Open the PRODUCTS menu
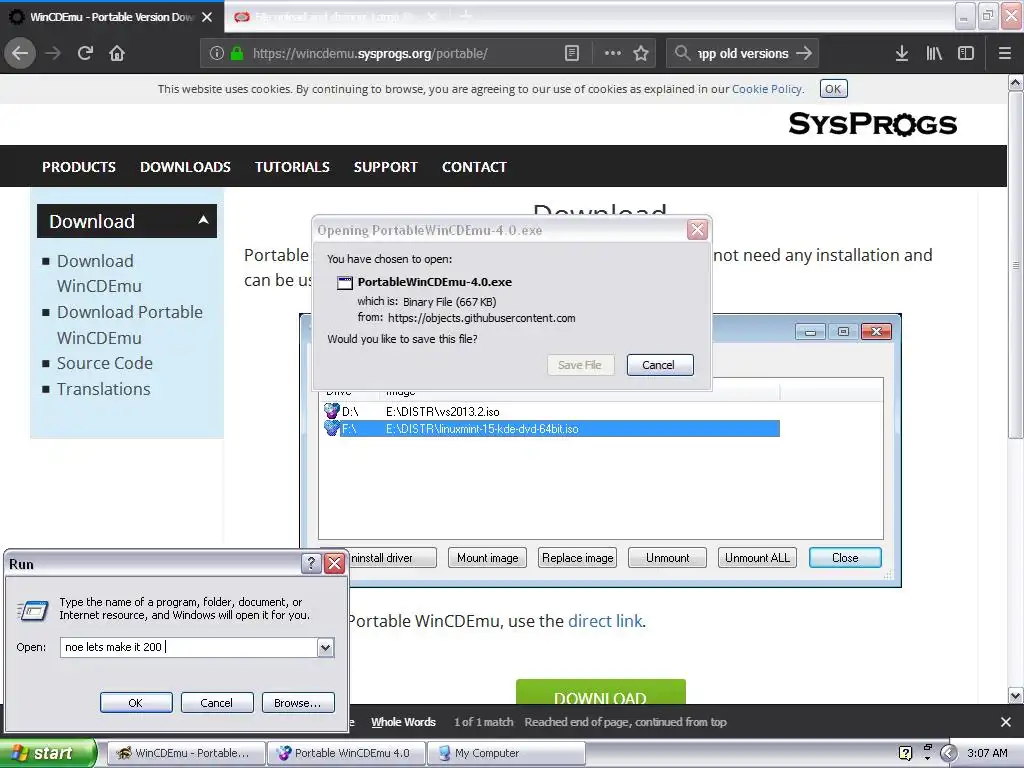Viewport: 1024px width, 768px height. 79,167
